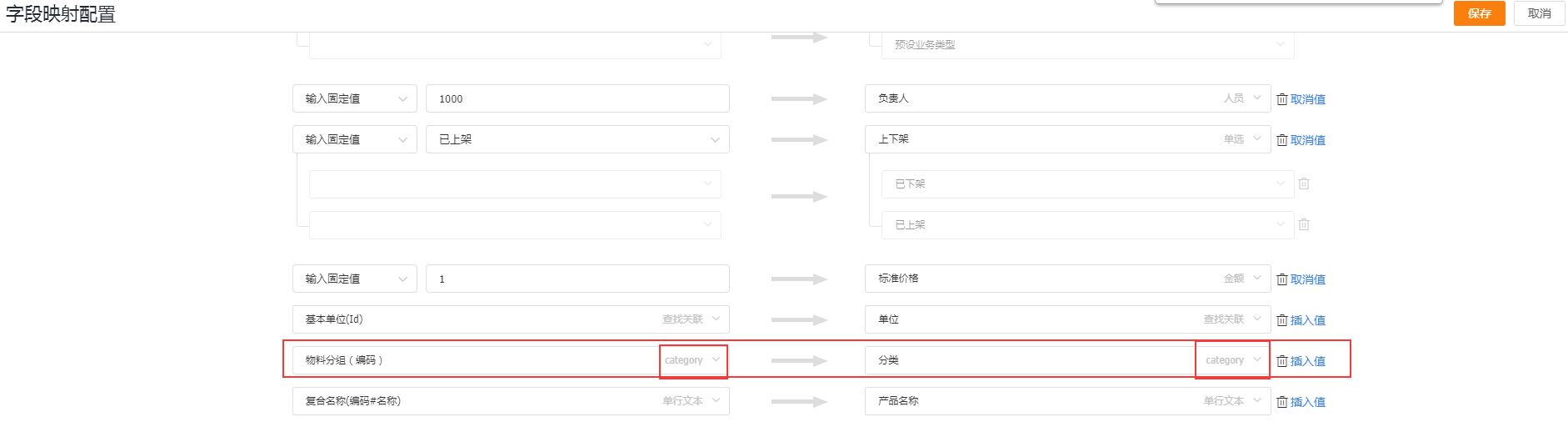Delete the 已上架 option mapping

pos(1304,224)
